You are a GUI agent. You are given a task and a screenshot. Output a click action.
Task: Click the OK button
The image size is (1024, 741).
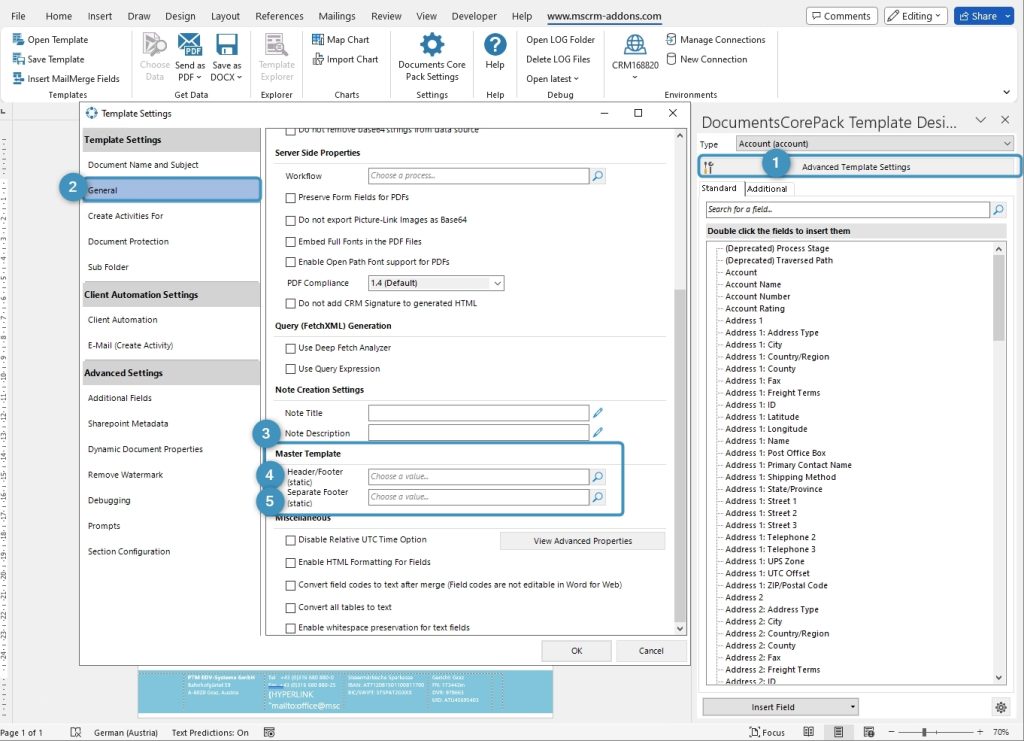(577, 651)
